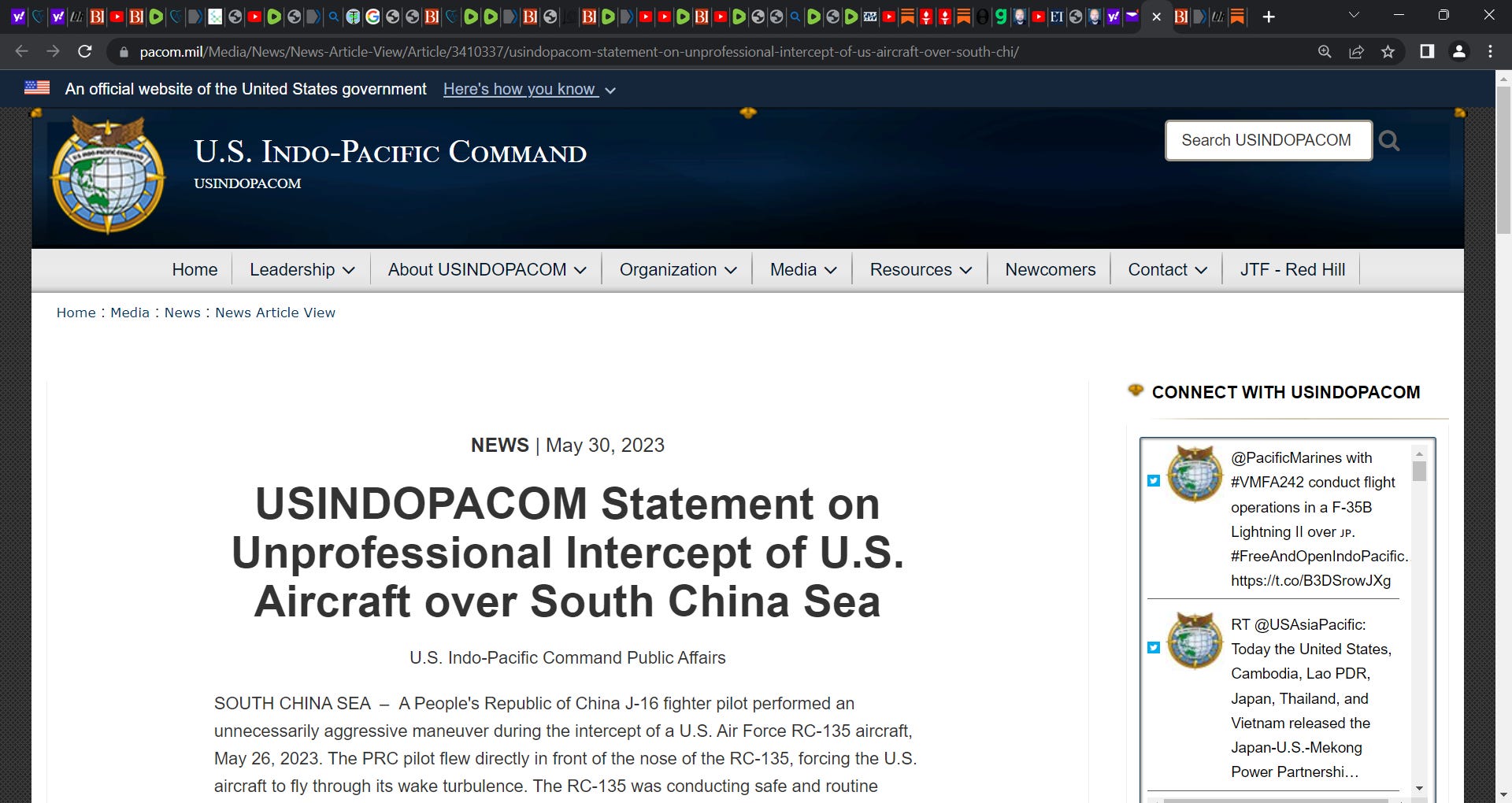Click the browser forward arrow
Screen dimensions: 1512x803
click(x=53, y=52)
